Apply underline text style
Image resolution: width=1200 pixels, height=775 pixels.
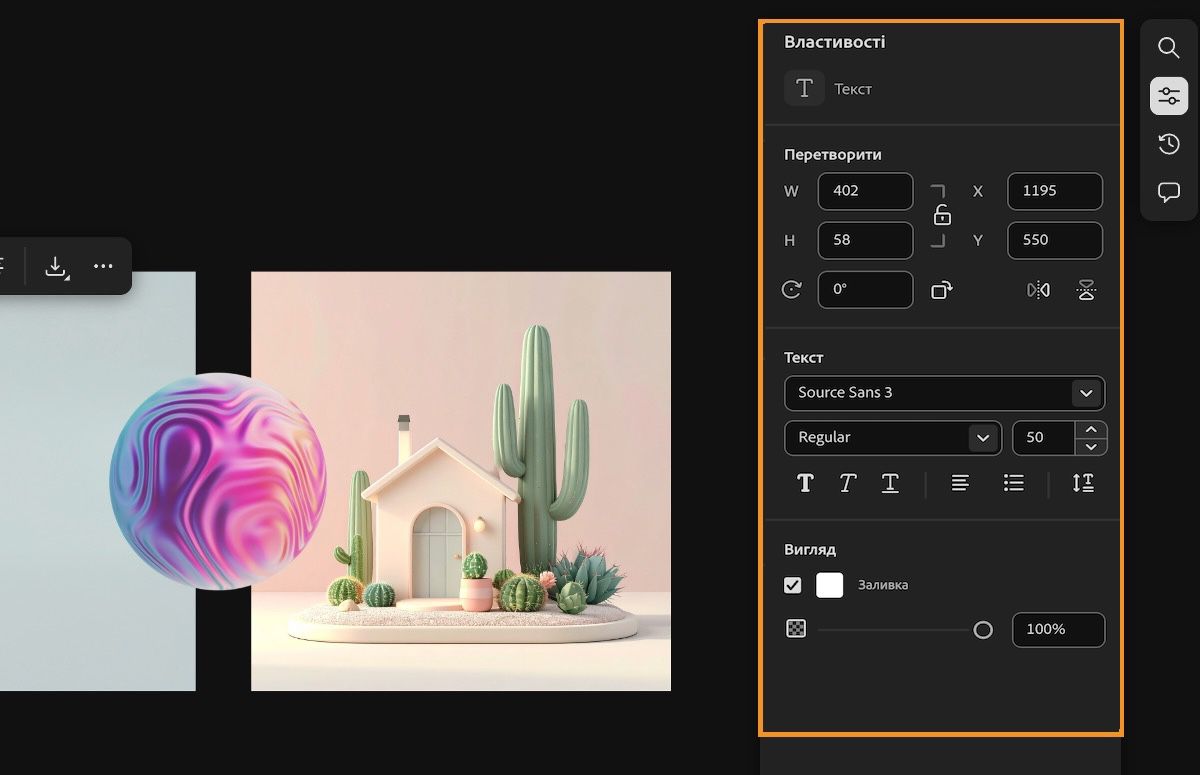click(x=890, y=483)
